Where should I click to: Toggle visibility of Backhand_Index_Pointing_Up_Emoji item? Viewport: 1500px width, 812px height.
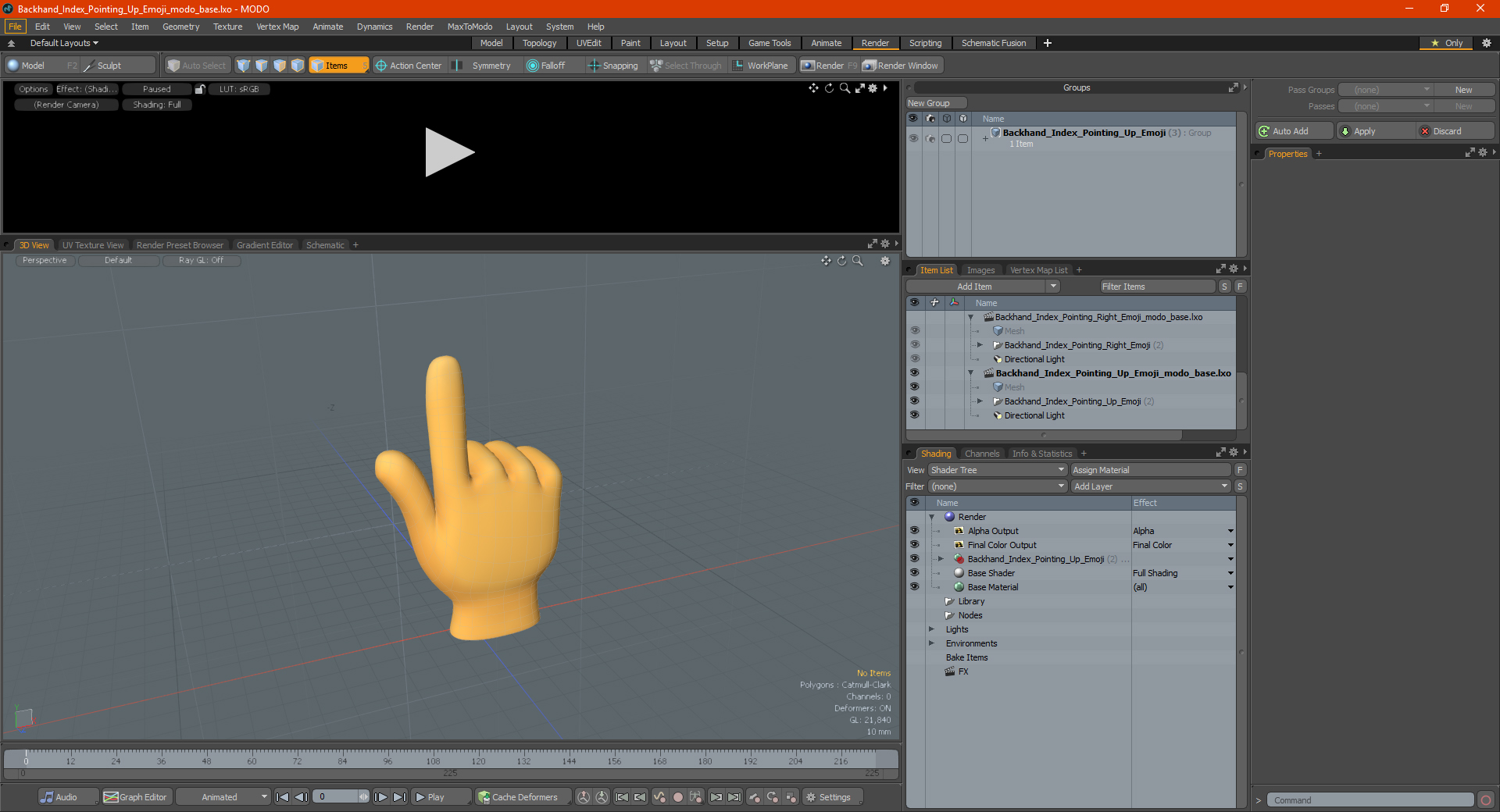pyautogui.click(x=914, y=401)
